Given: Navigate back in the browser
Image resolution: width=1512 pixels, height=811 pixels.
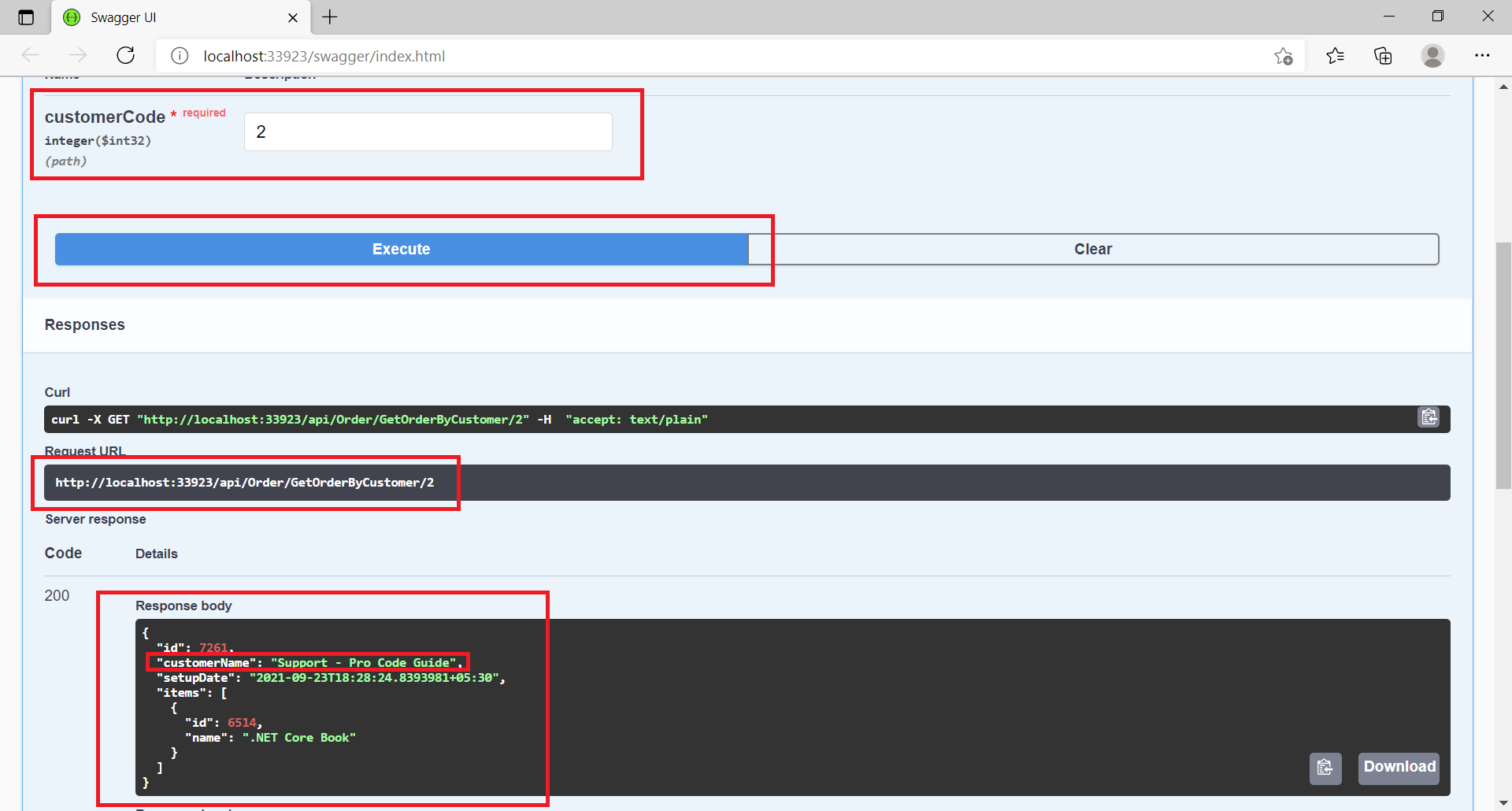Looking at the screenshot, I should point(31,55).
